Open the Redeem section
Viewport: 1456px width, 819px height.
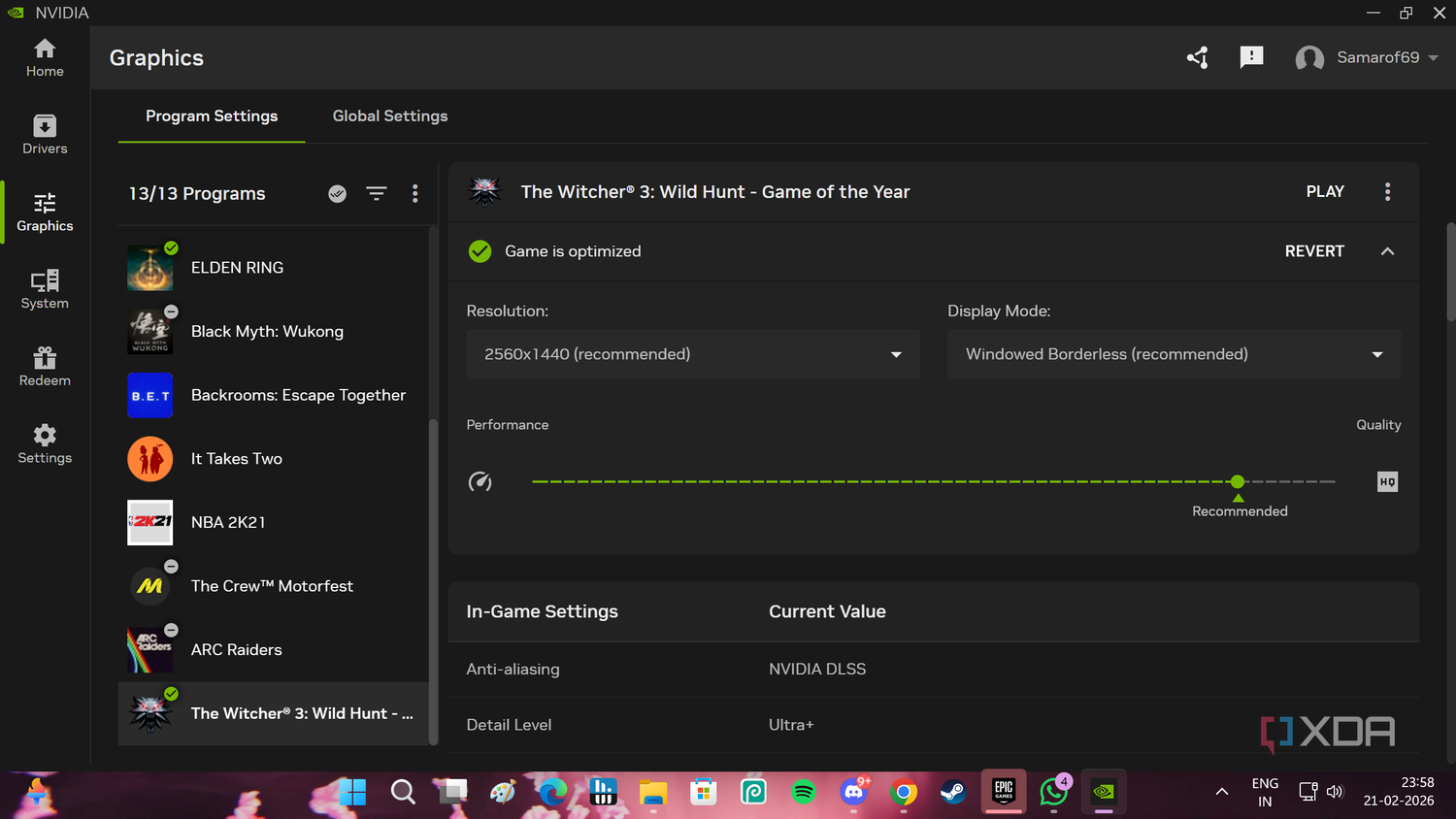(x=45, y=367)
